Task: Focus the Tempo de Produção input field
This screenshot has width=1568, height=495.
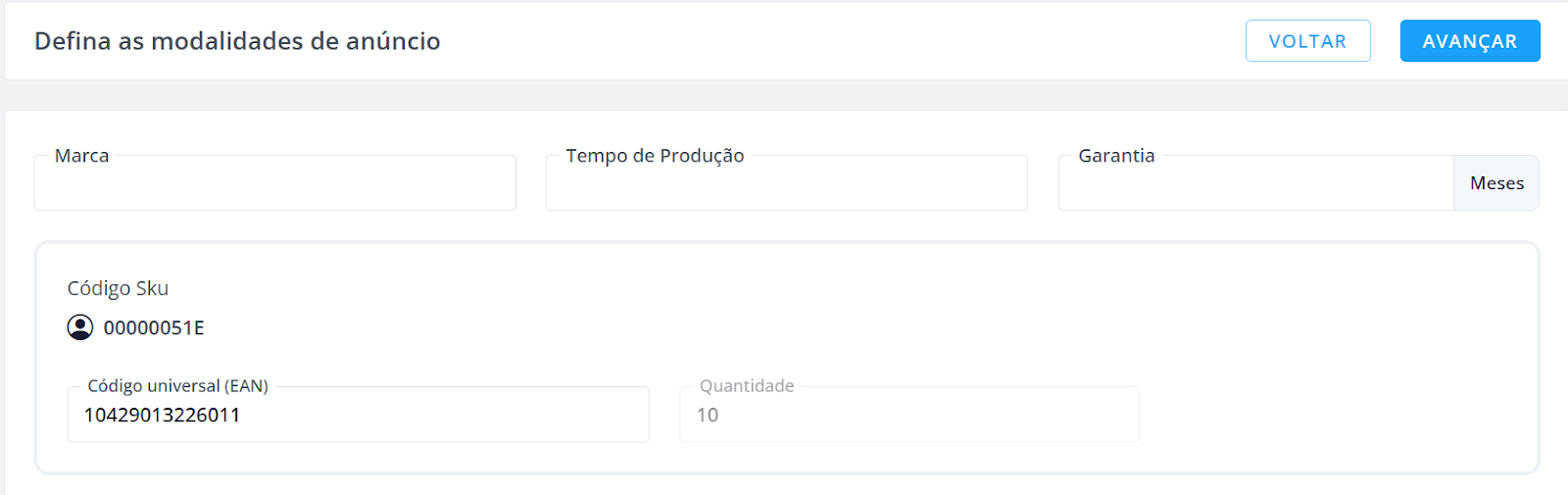Action: coord(787,183)
